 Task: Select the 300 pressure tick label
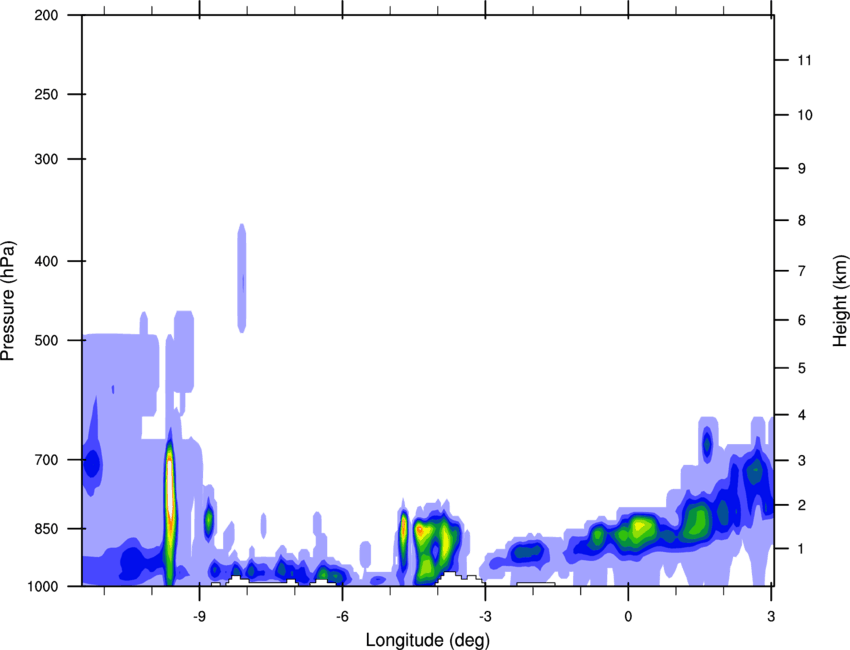[x=46, y=159]
